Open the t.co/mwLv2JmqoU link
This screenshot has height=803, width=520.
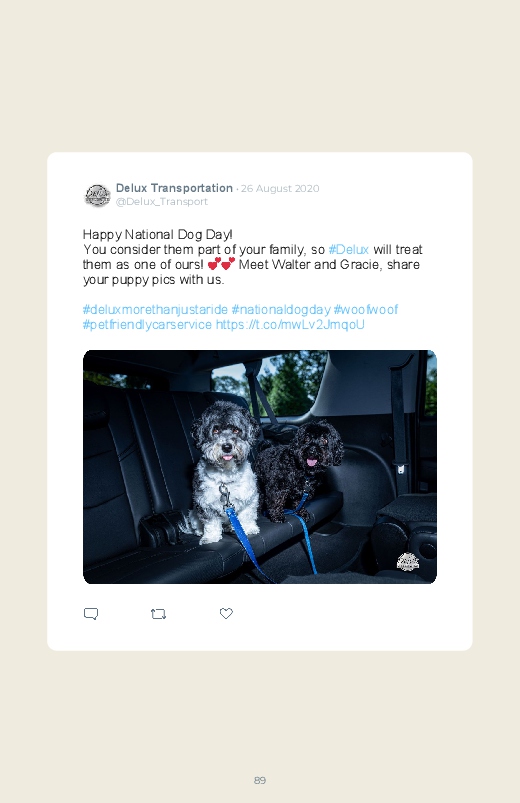(290, 325)
